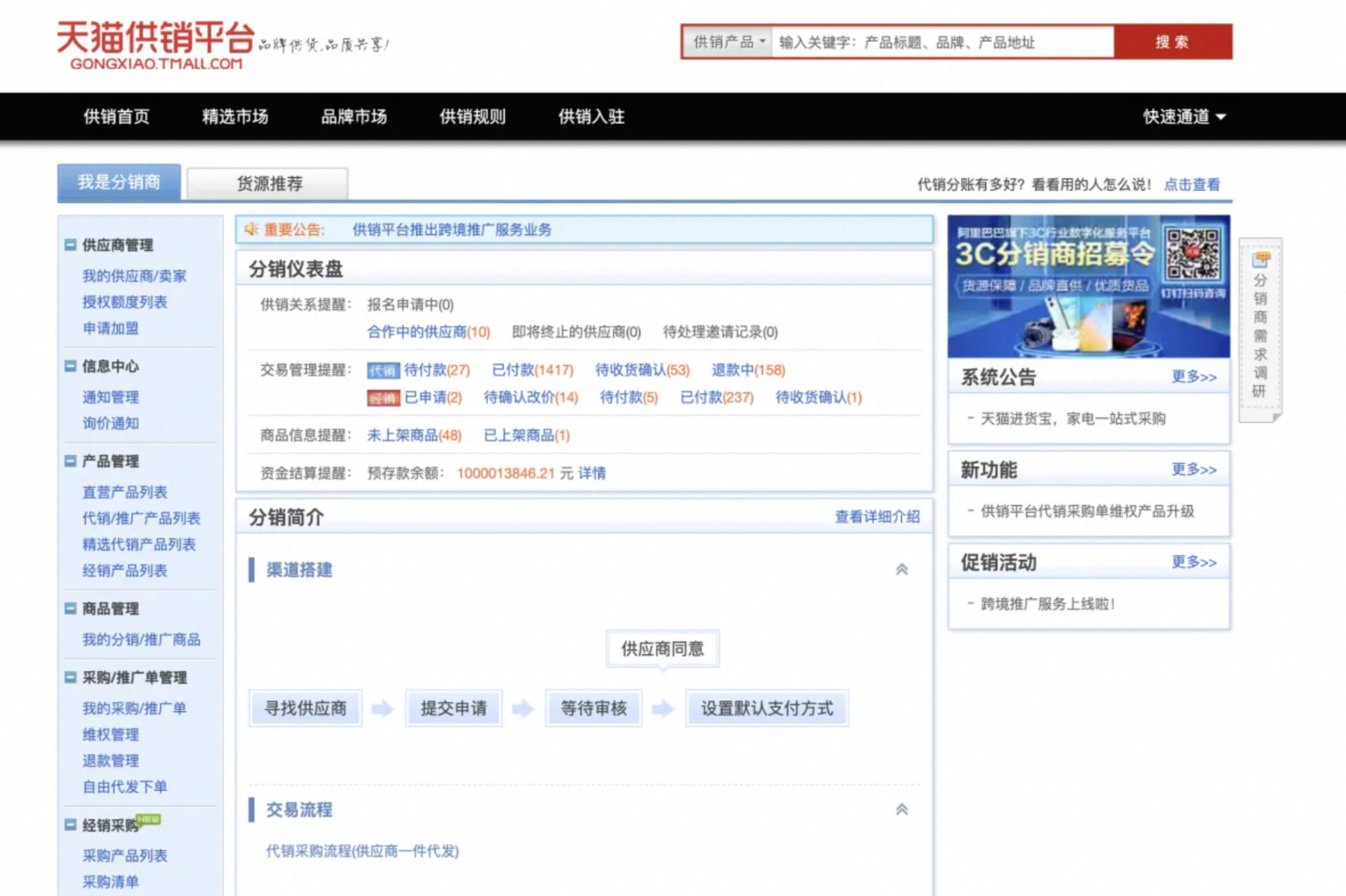Open the 分销商需求调研 side survey tab
The height and width of the screenshot is (896, 1346).
click(1260, 330)
